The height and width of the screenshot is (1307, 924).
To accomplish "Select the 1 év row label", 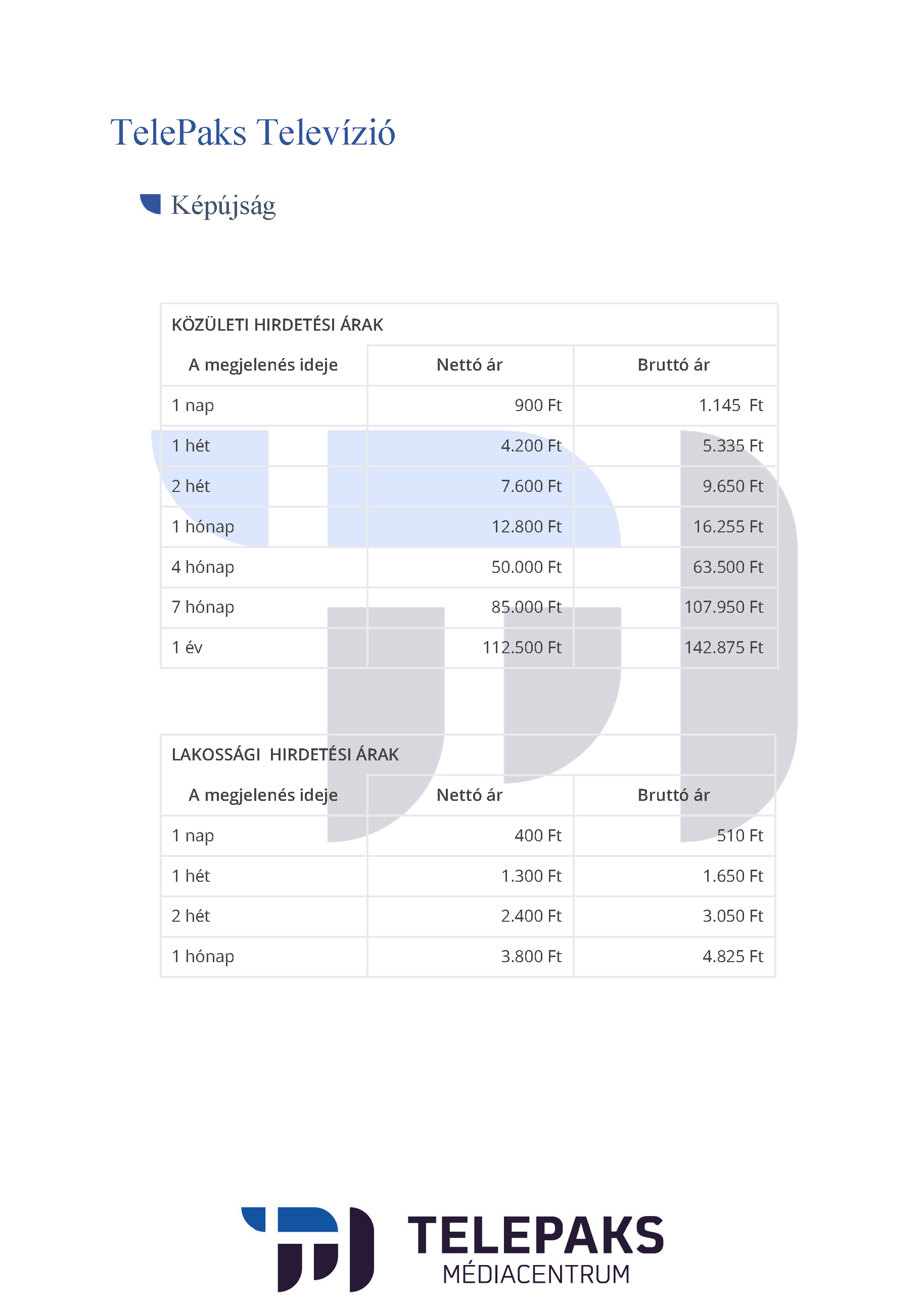I will pyautogui.click(x=187, y=648).
